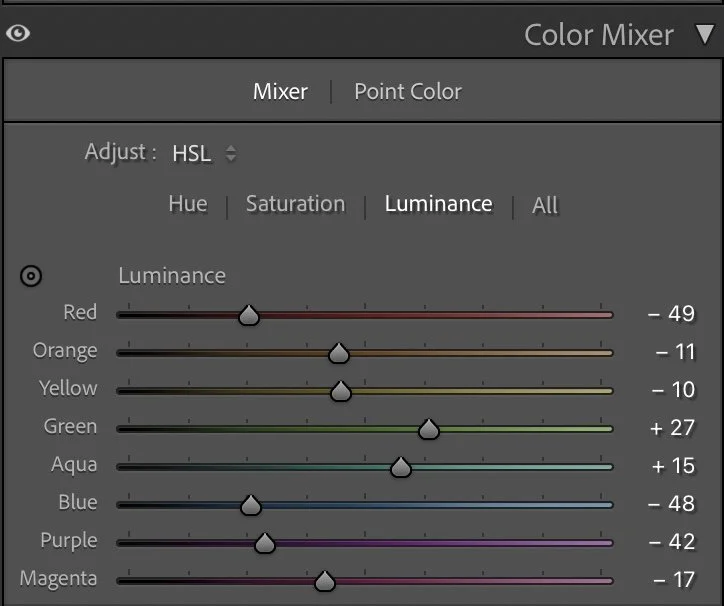Select the Luminance targeted adjustment tool icon
Viewport: 724px width, 606px height.
pos(31,276)
